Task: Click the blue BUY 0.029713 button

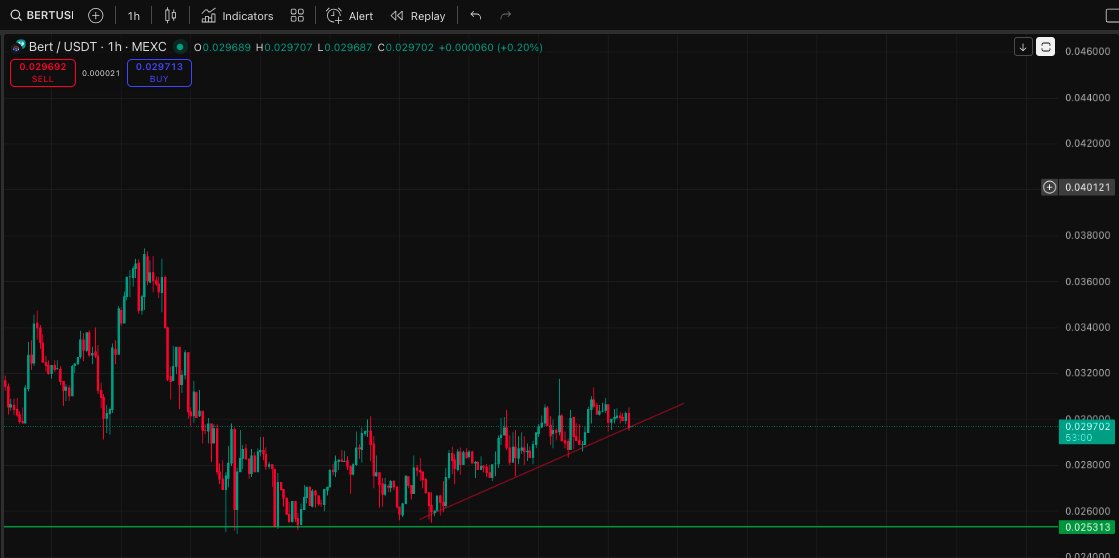Action: point(159,73)
